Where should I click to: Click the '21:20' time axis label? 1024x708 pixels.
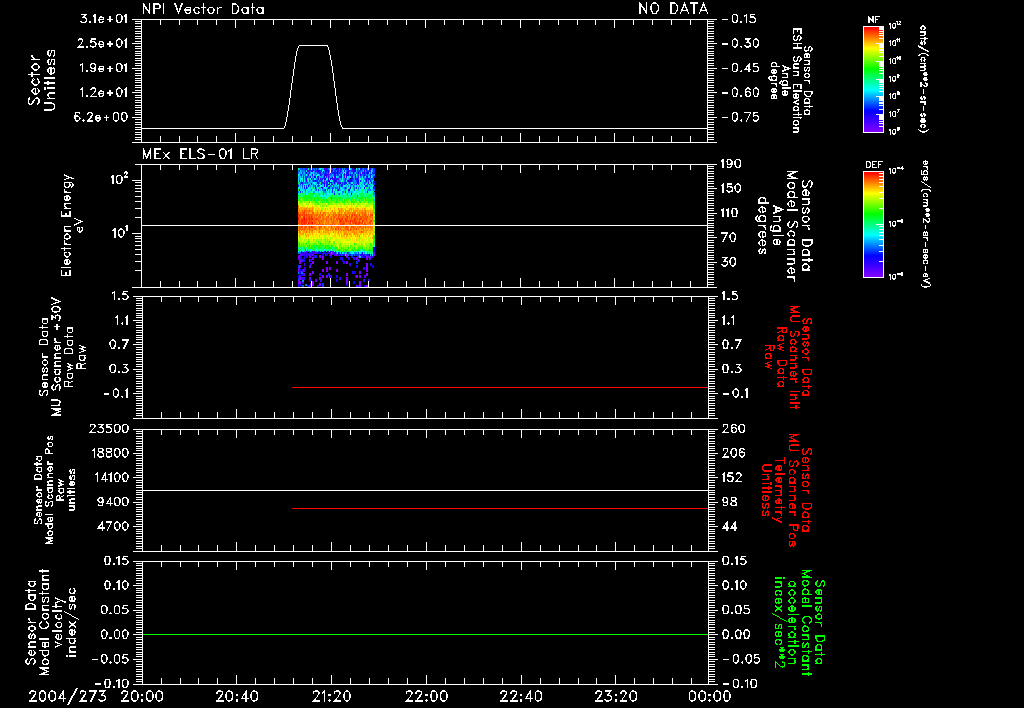pyautogui.click(x=331, y=696)
